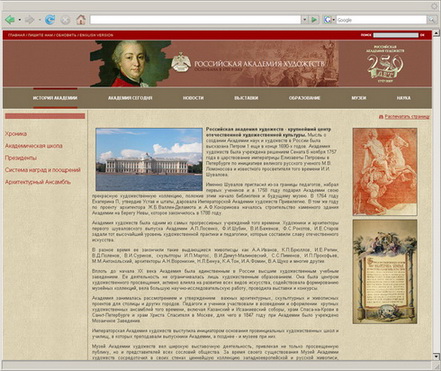Open the search engine selector dropdown

click(334, 20)
